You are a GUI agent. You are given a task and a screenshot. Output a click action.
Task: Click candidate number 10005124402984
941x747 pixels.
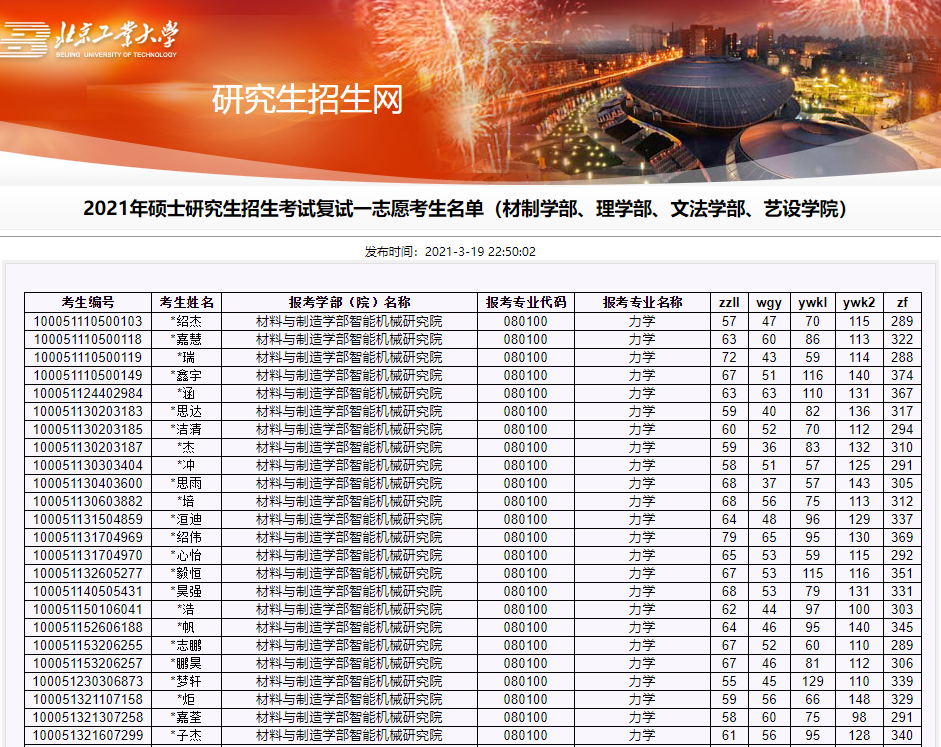[x=88, y=394]
